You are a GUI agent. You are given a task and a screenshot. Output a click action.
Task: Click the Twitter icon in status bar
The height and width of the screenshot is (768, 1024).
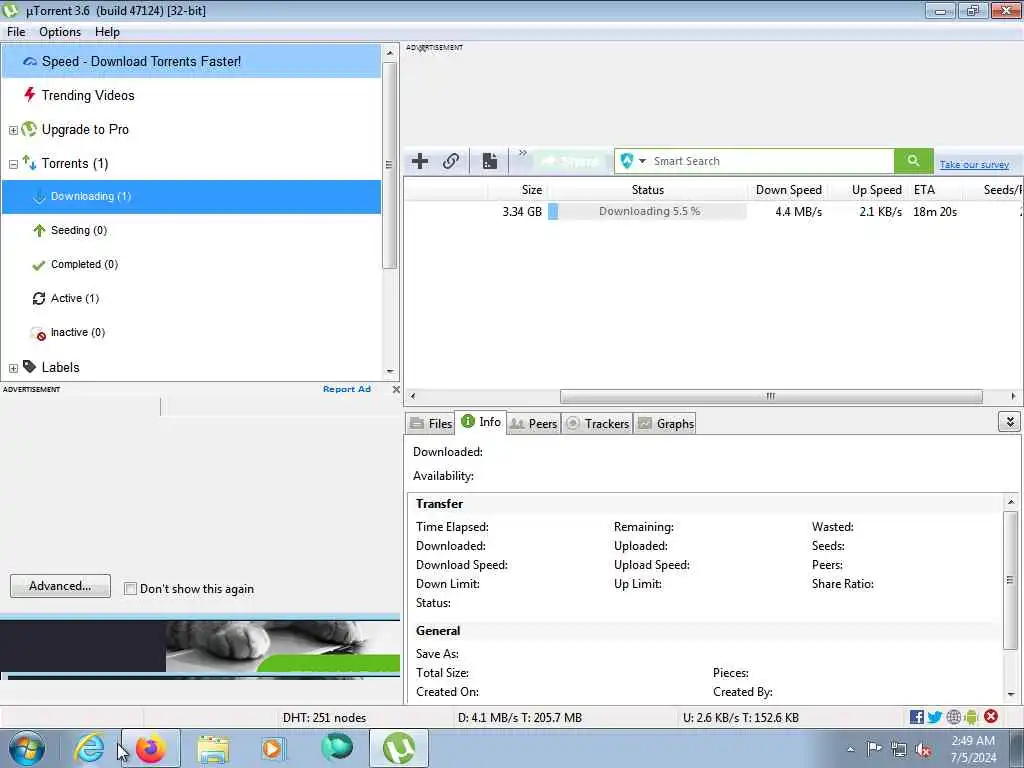(x=935, y=717)
